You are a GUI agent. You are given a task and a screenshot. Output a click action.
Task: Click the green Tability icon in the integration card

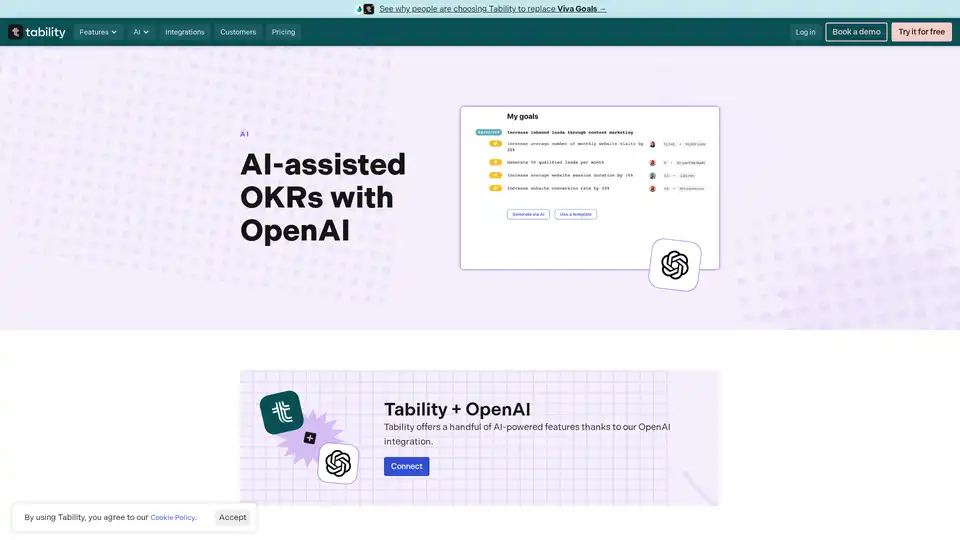pos(282,412)
